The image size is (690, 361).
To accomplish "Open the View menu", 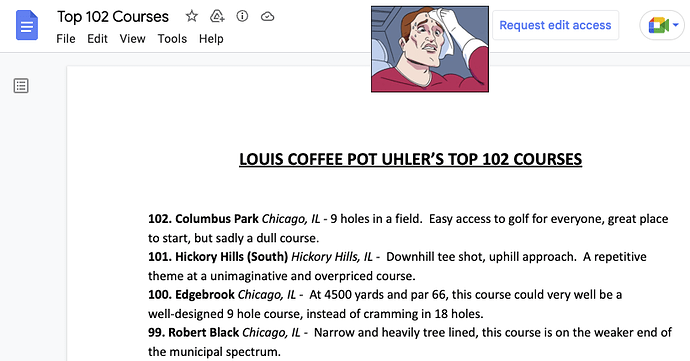I will point(132,39).
